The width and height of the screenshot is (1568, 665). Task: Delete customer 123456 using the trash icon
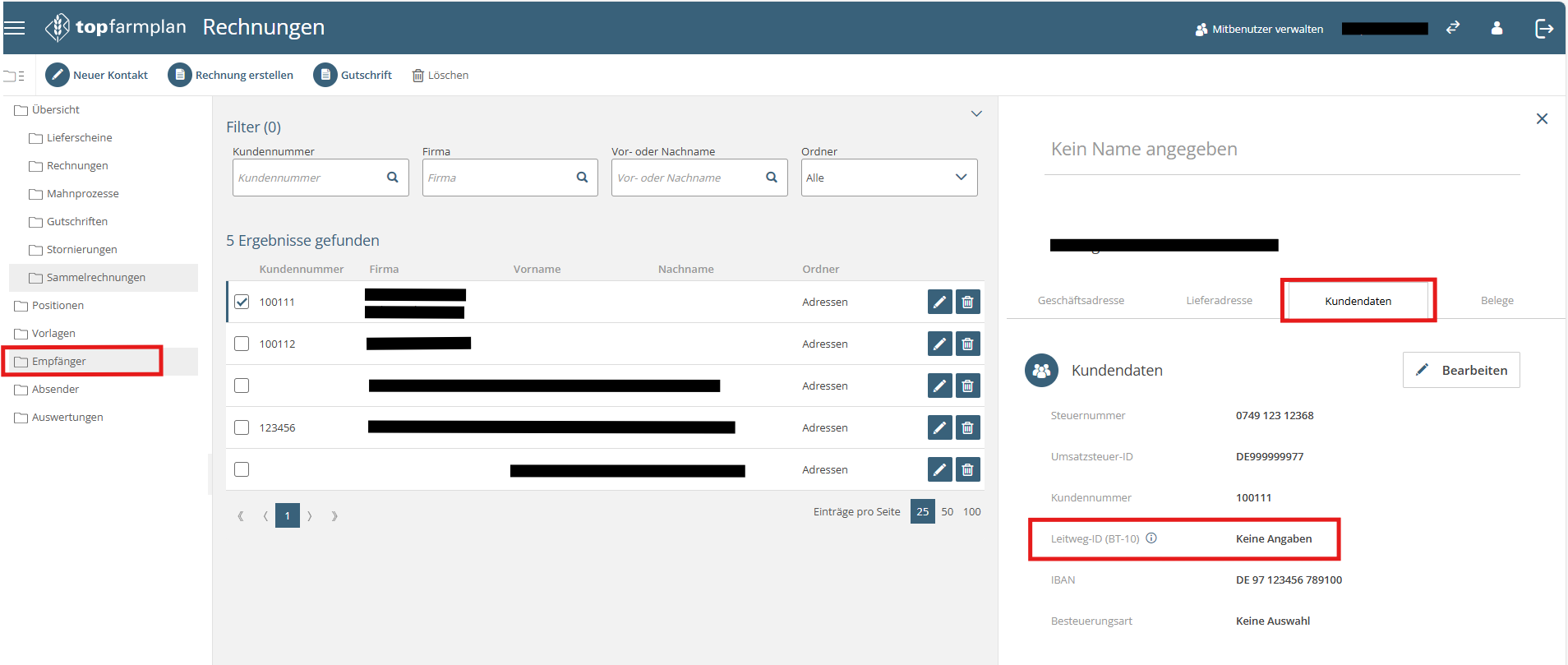point(967,427)
